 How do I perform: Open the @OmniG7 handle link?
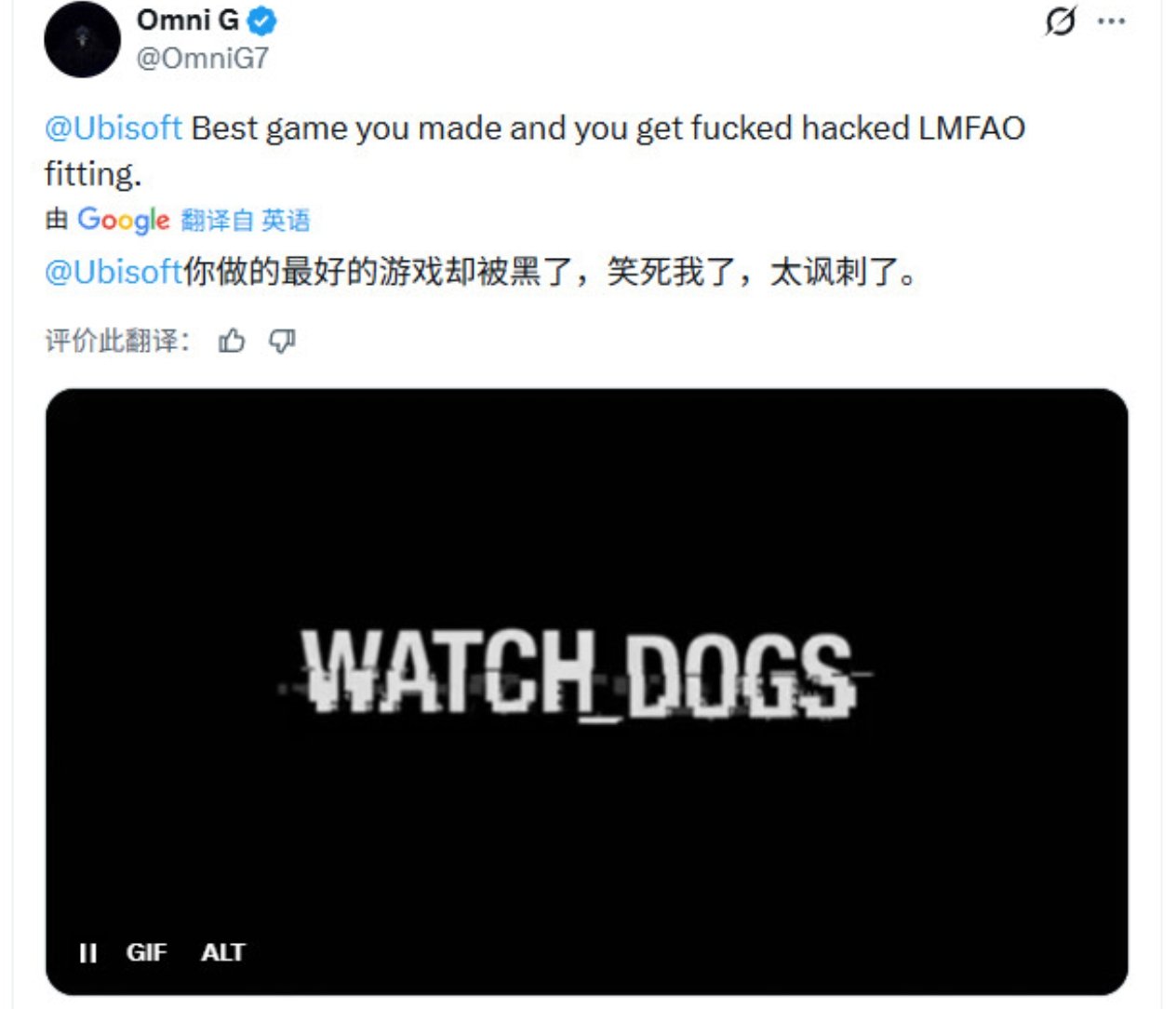[x=202, y=58]
